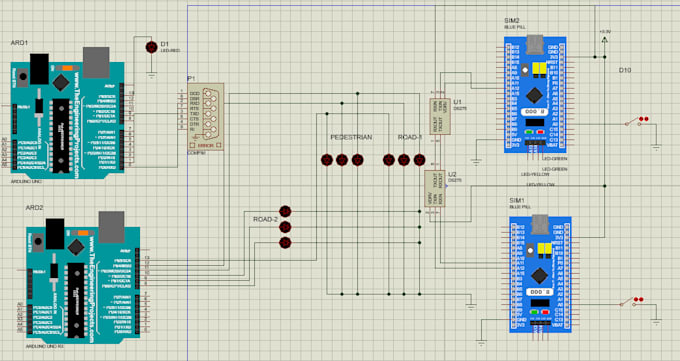The width and height of the screenshot is (680, 361).
Task: Select the bottom ROAD-2 LED
Action: [x=285, y=243]
